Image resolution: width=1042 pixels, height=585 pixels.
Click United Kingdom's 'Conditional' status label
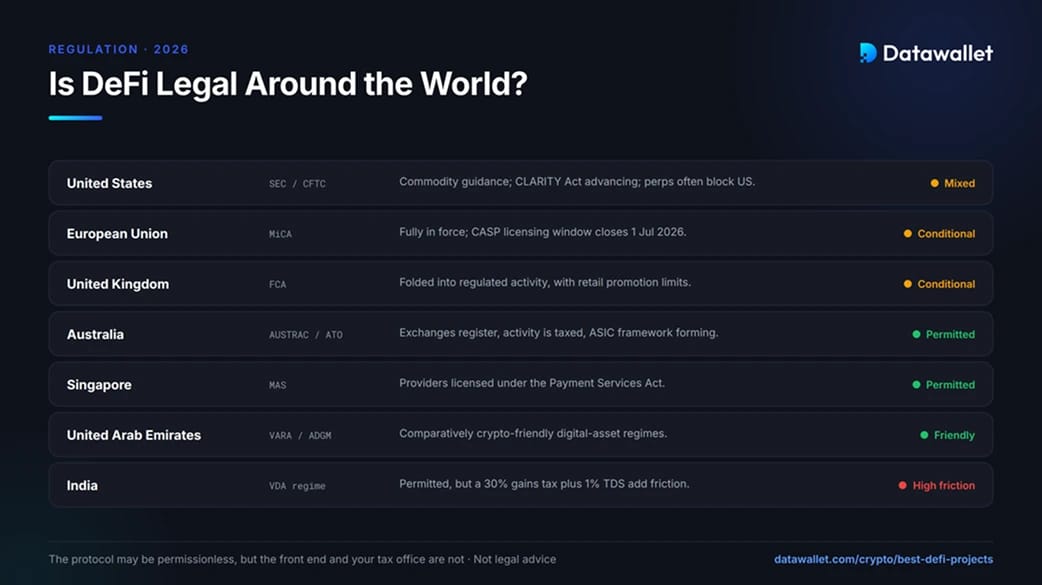[x=946, y=284]
